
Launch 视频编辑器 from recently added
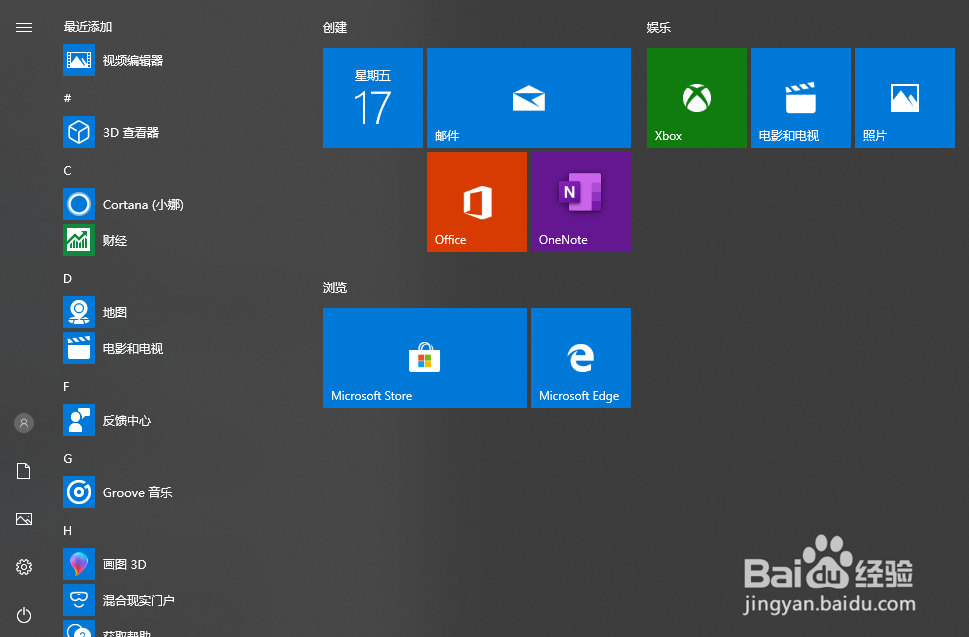[113, 60]
